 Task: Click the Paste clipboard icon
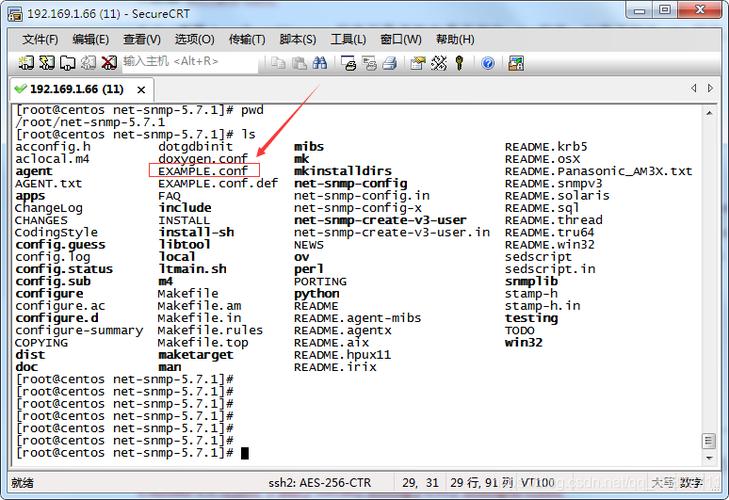pyautogui.click(x=299, y=63)
